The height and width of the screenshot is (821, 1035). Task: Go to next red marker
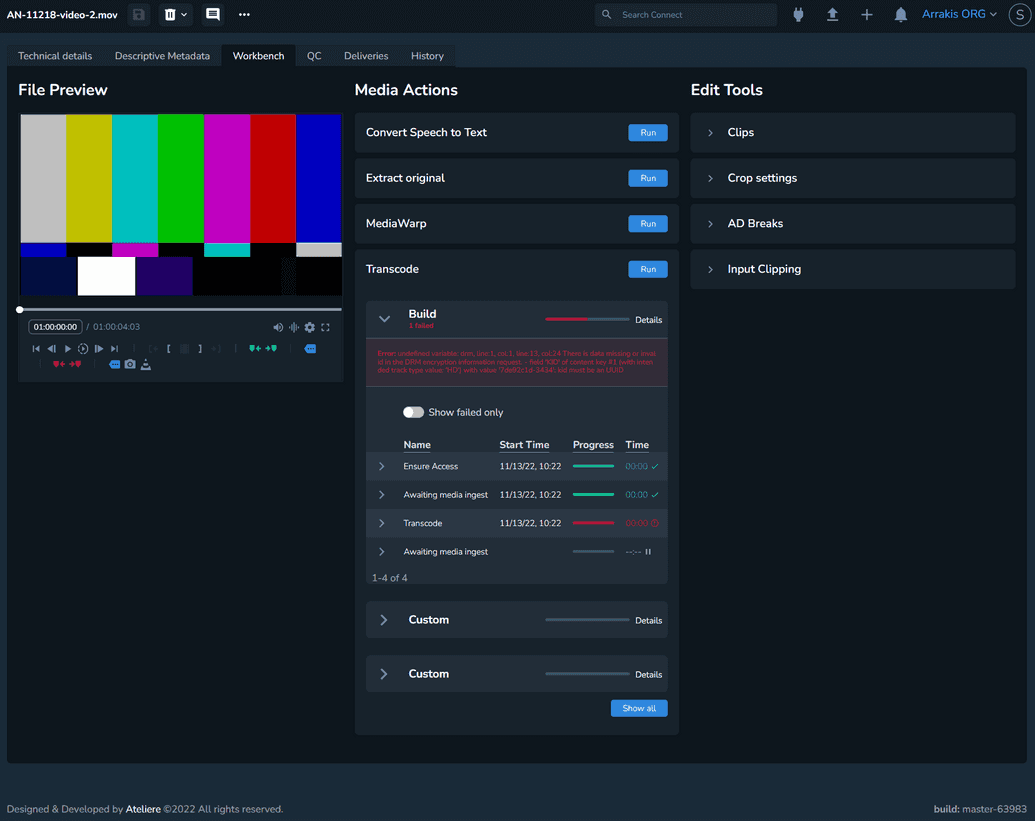point(75,364)
